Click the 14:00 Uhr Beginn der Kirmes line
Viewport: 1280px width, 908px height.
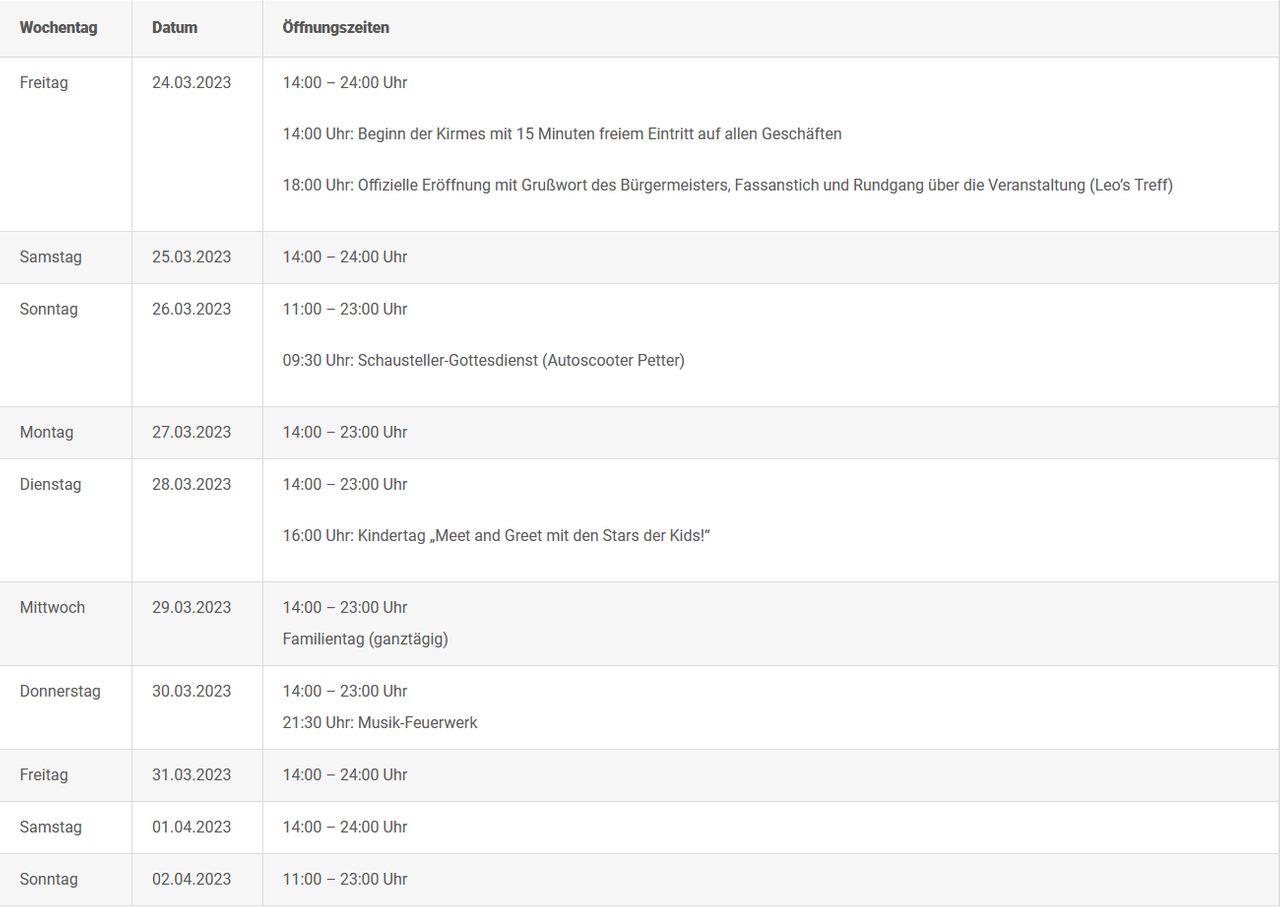561,134
